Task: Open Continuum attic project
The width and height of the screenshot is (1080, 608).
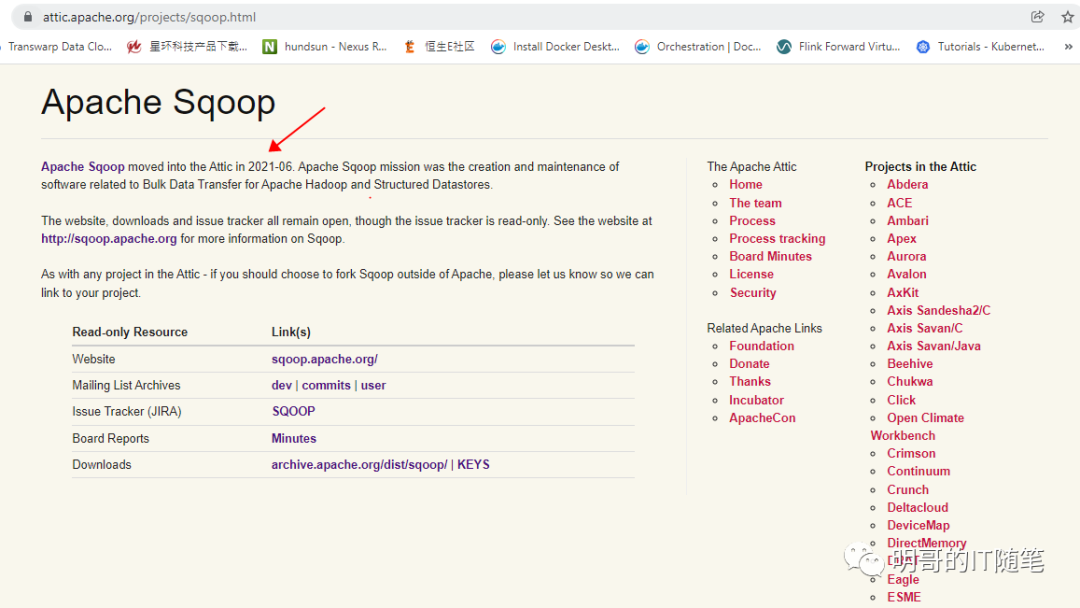Action: [x=919, y=472]
